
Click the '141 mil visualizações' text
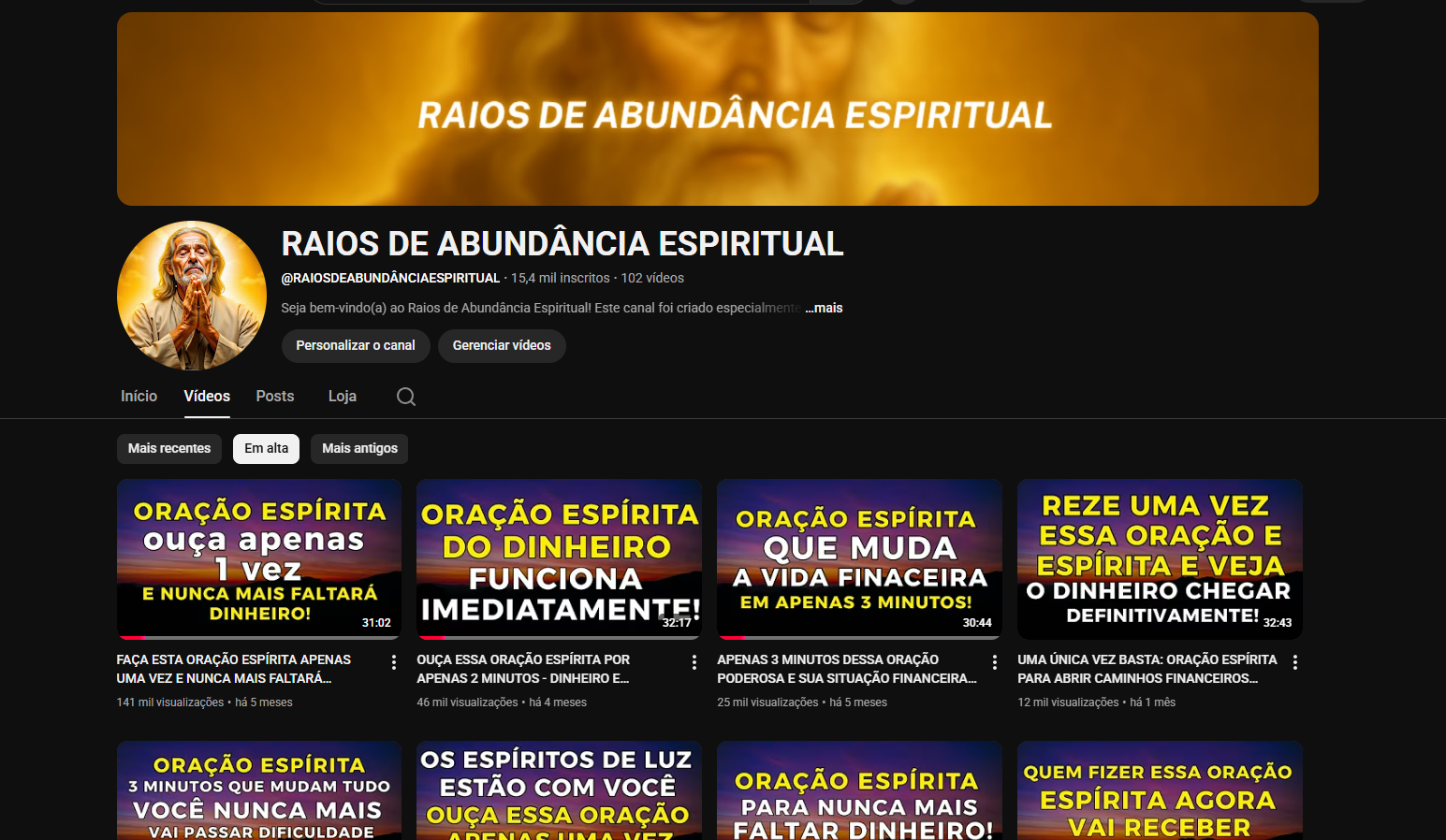(170, 702)
